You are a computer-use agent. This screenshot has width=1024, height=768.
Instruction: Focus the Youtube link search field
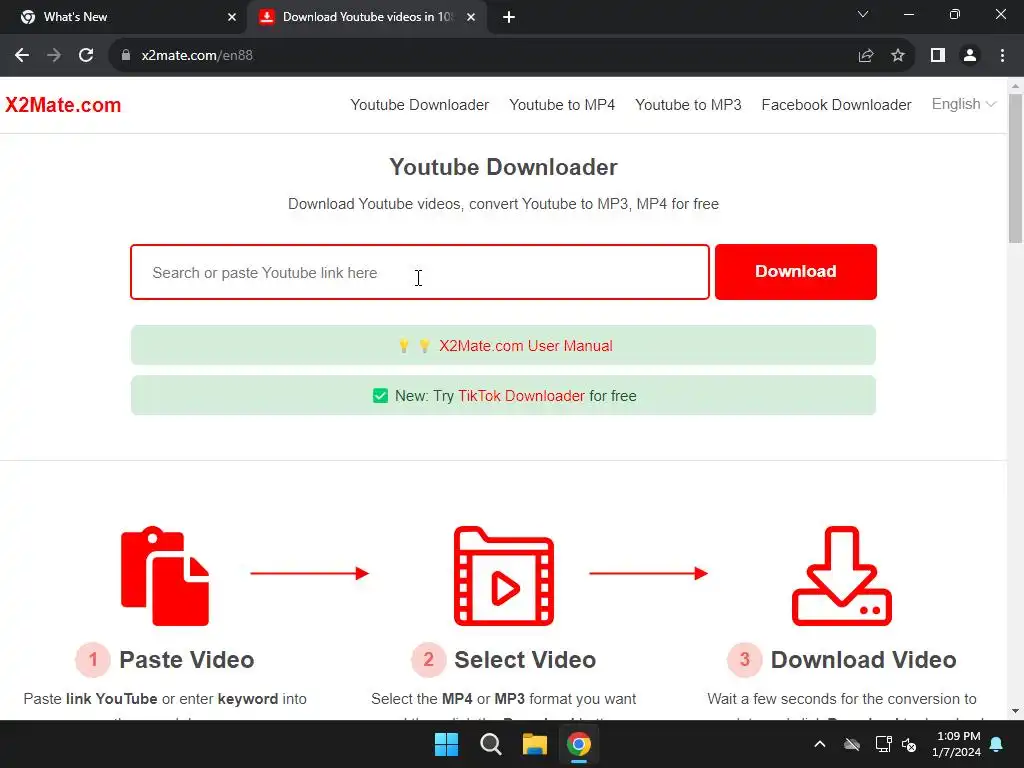pos(419,272)
